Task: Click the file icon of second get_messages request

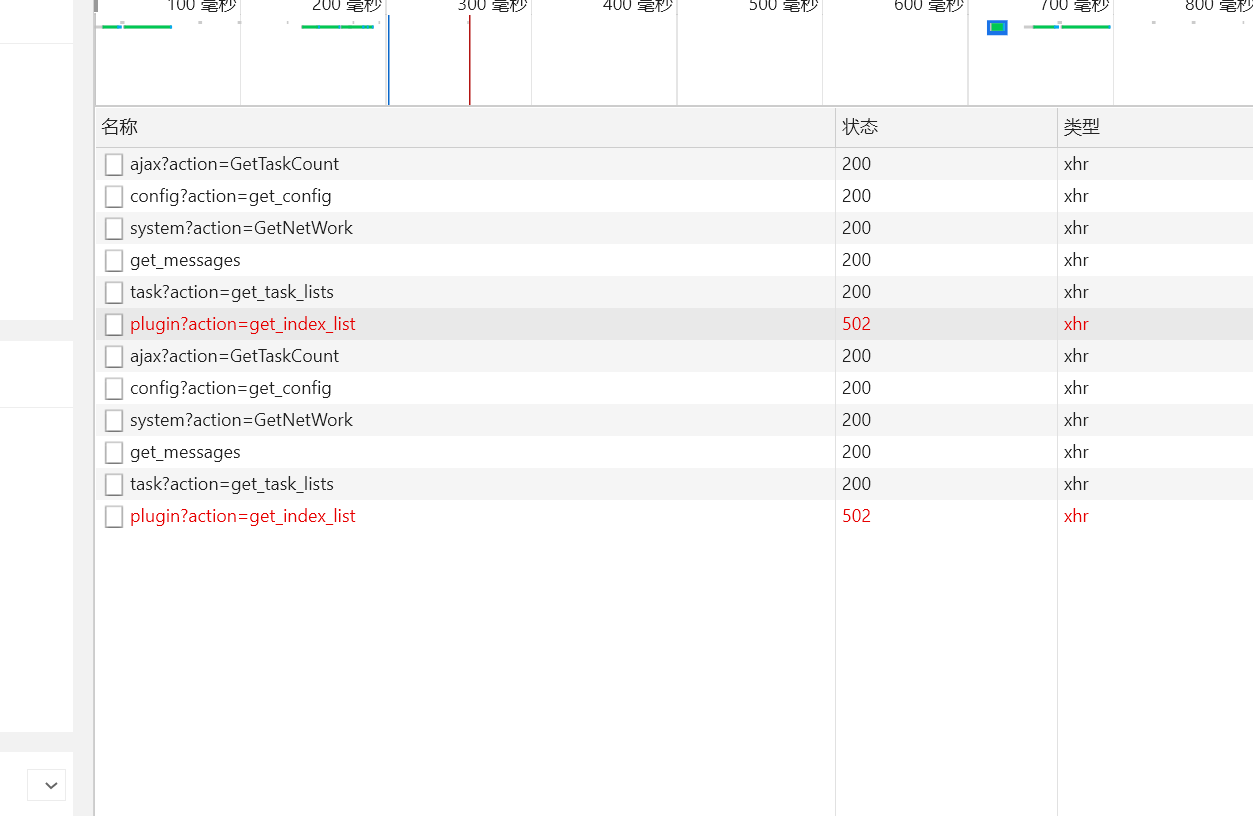Action: click(x=114, y=452)
